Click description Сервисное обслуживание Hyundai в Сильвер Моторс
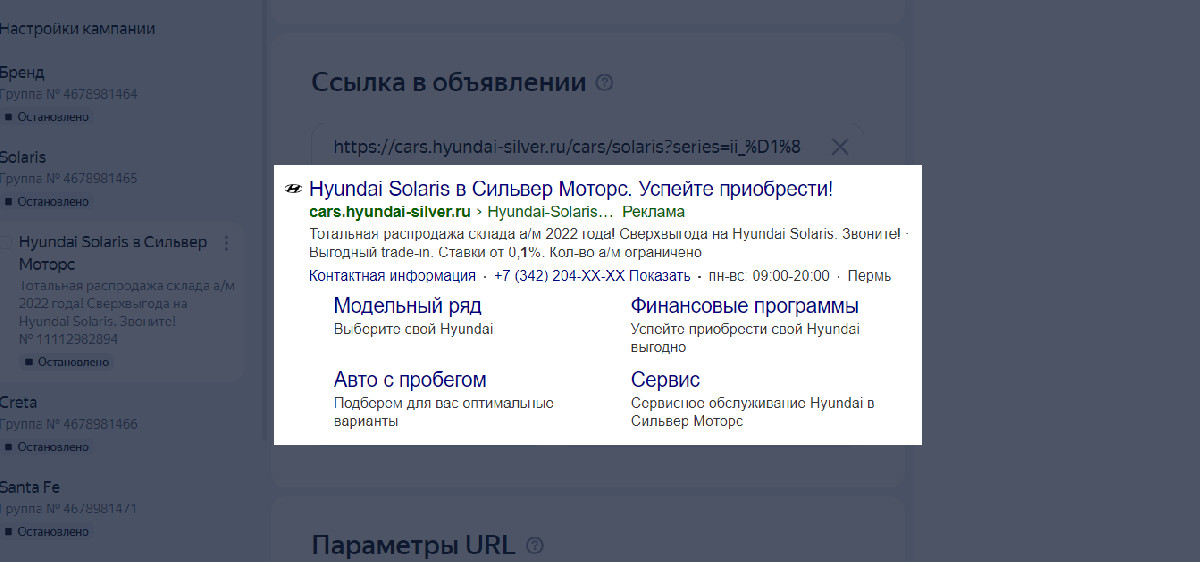 pyautogui.click(x=753, y=412)
